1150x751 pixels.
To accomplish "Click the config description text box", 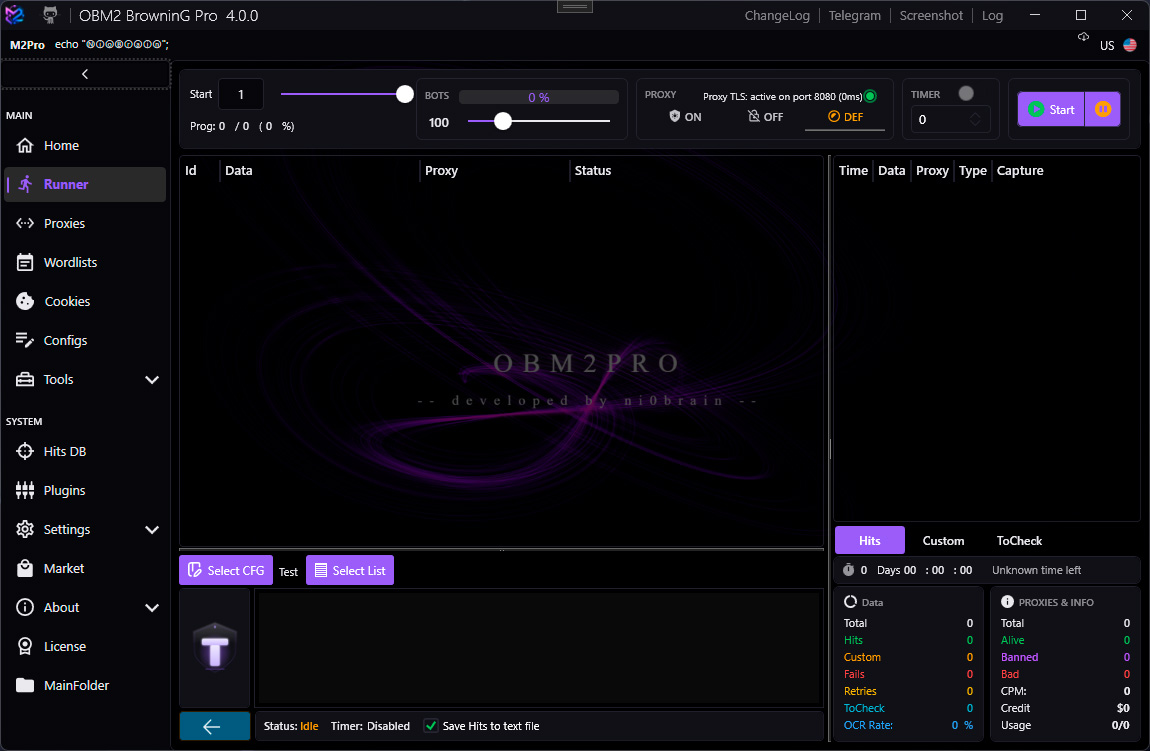I will coord(538,649).
